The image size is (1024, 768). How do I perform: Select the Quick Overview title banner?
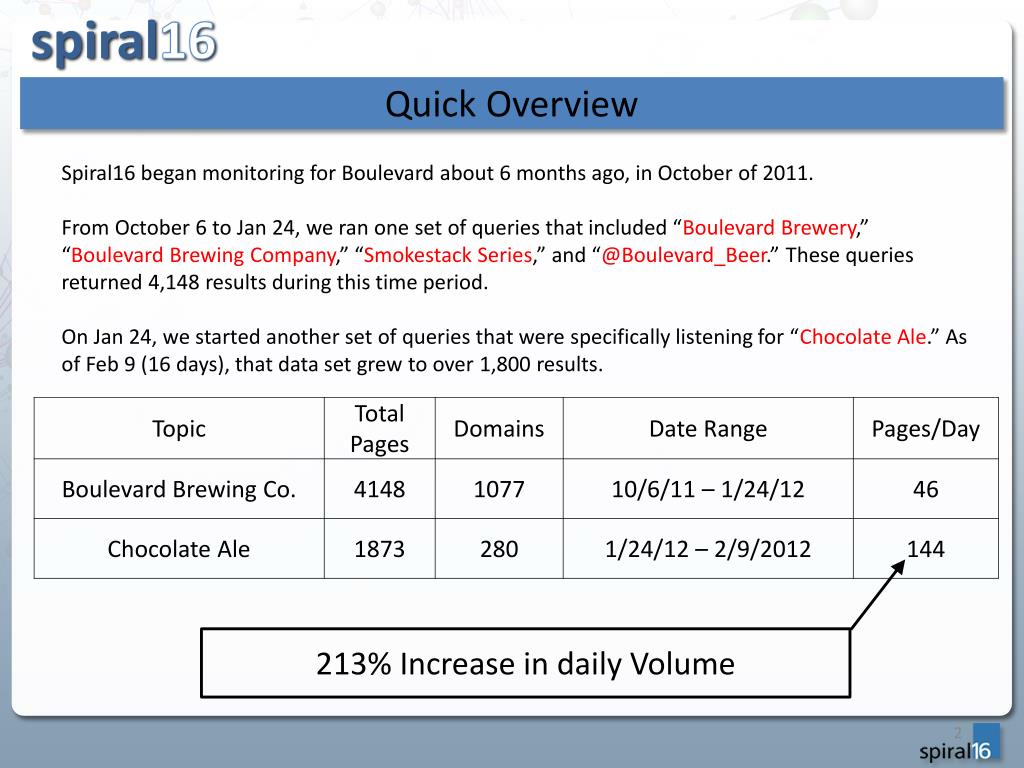[x=511, y=103]
